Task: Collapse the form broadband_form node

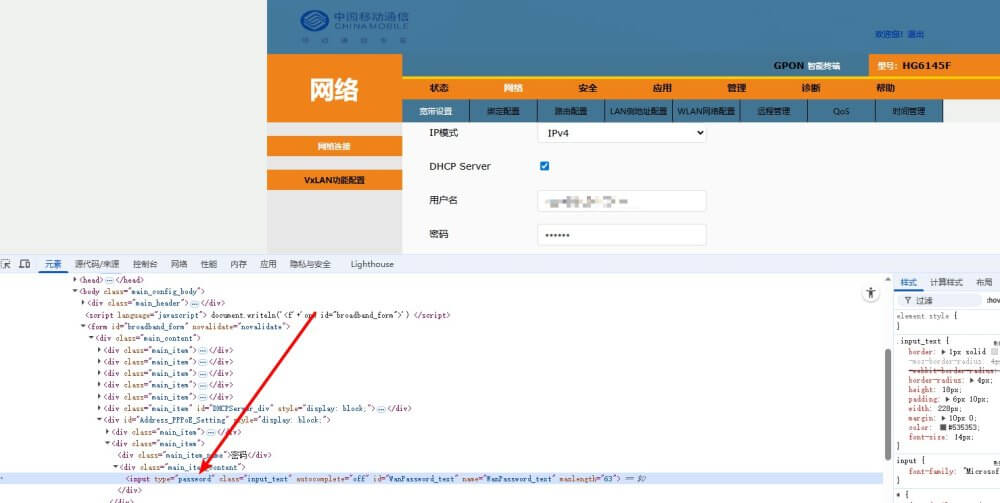Action: click(x=83, y=326)
